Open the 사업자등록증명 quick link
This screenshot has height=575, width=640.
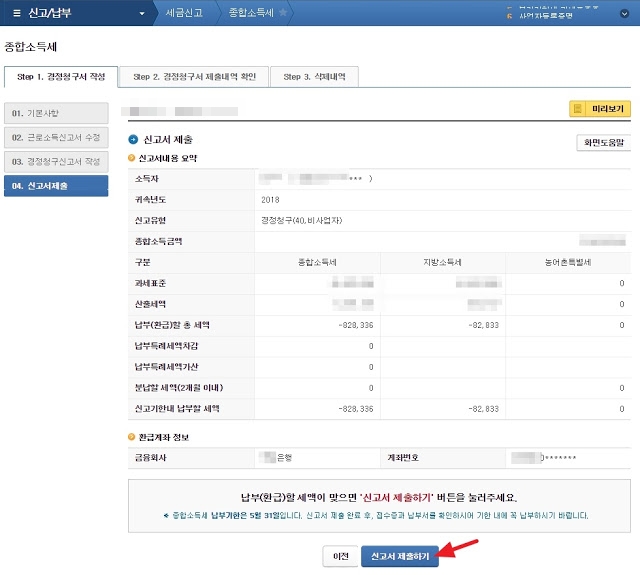coord(546,16)
